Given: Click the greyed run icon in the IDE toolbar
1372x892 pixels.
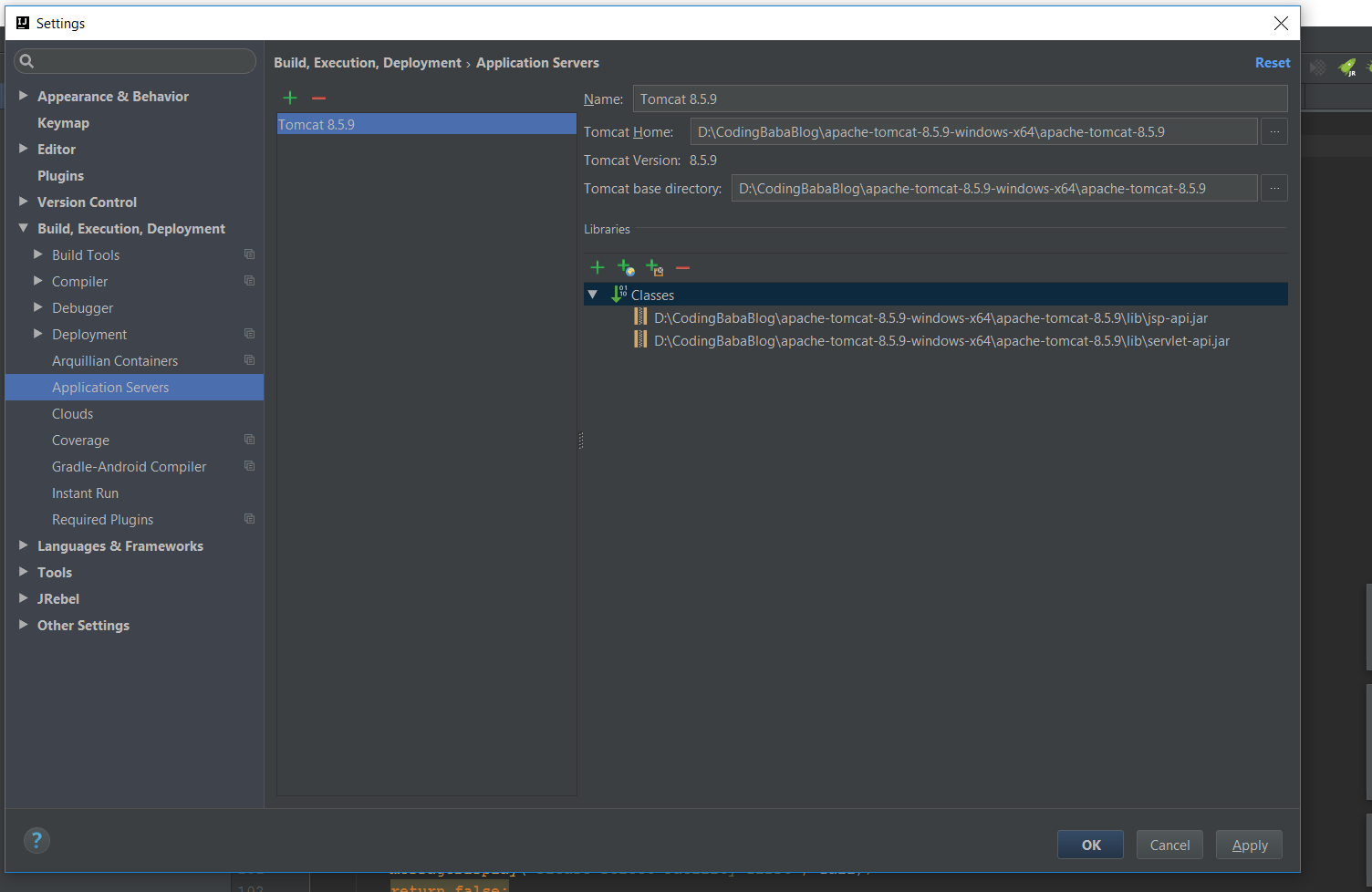Looking at the screenshot, I should click(1318, 67).
